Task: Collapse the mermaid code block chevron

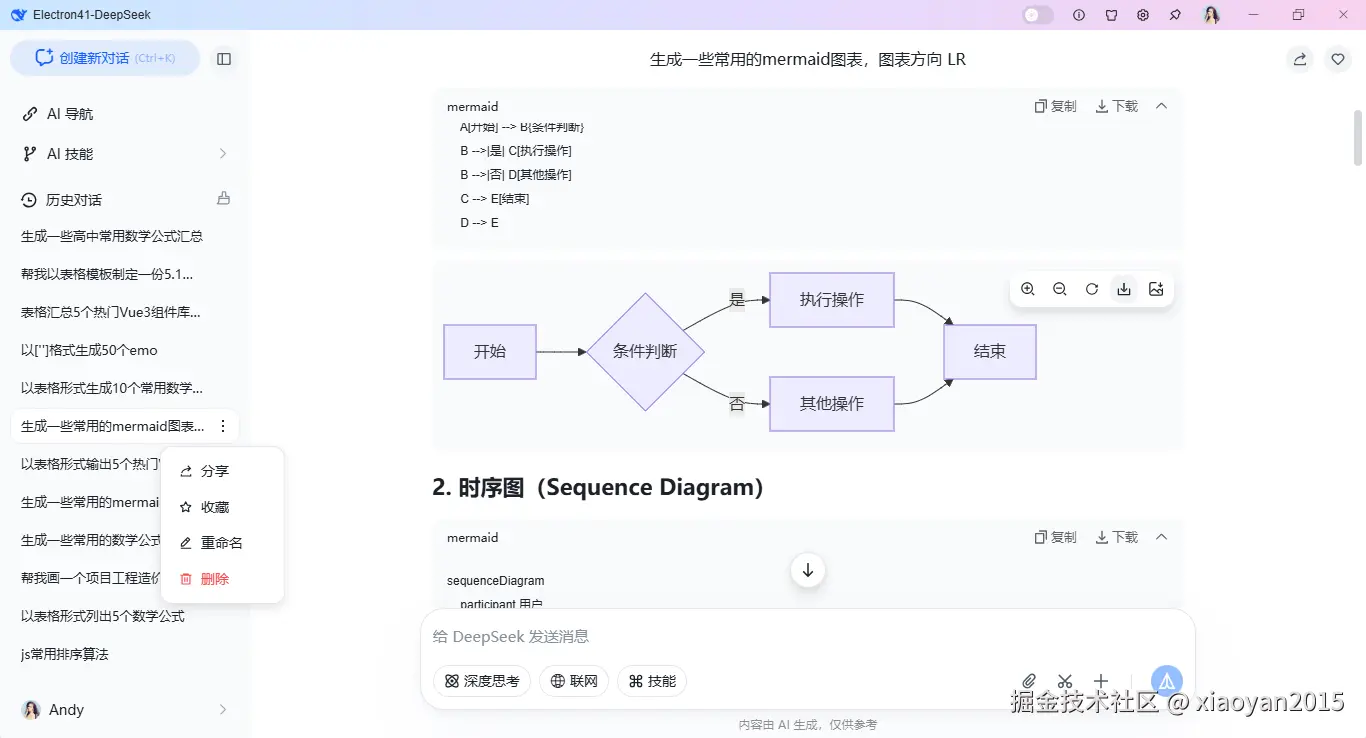Action: tap(1161, 105)
